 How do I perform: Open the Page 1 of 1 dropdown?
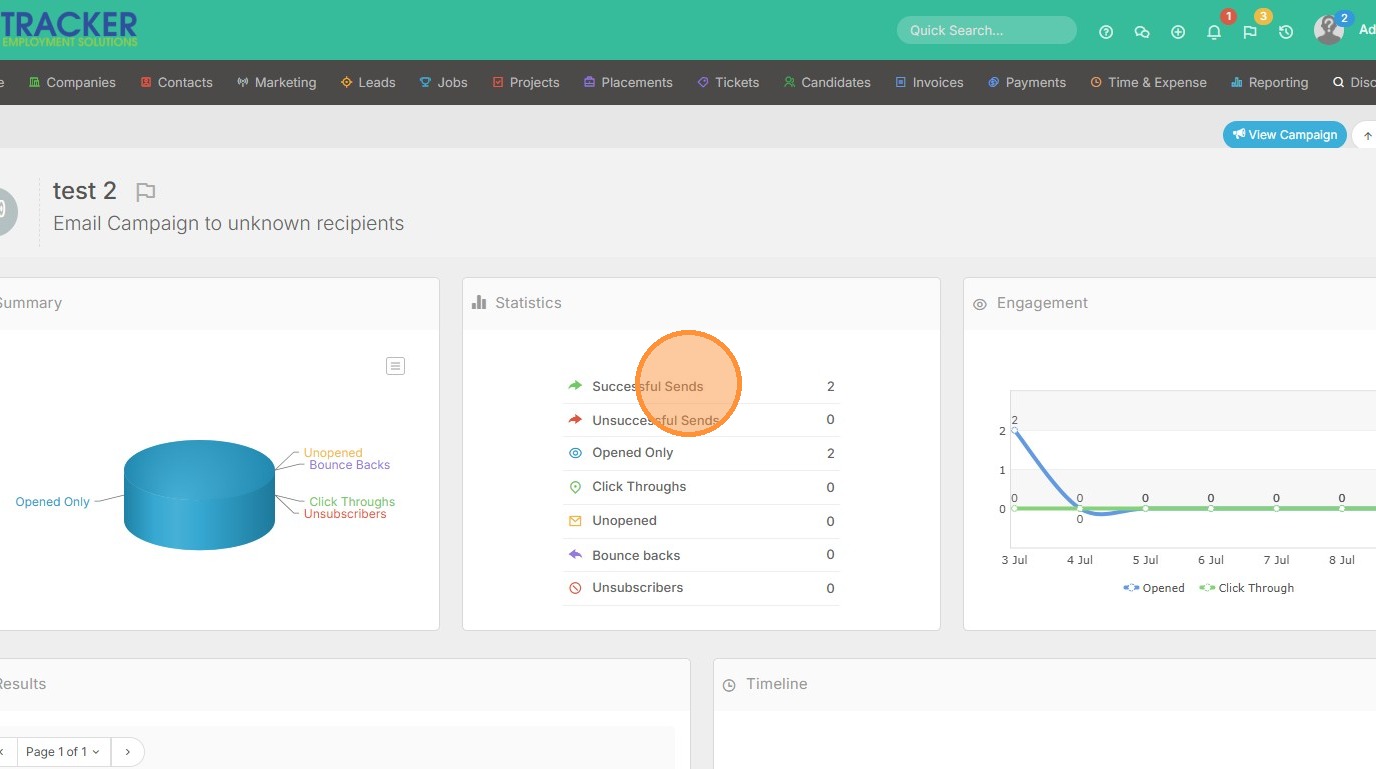click(x=63, y=752)
